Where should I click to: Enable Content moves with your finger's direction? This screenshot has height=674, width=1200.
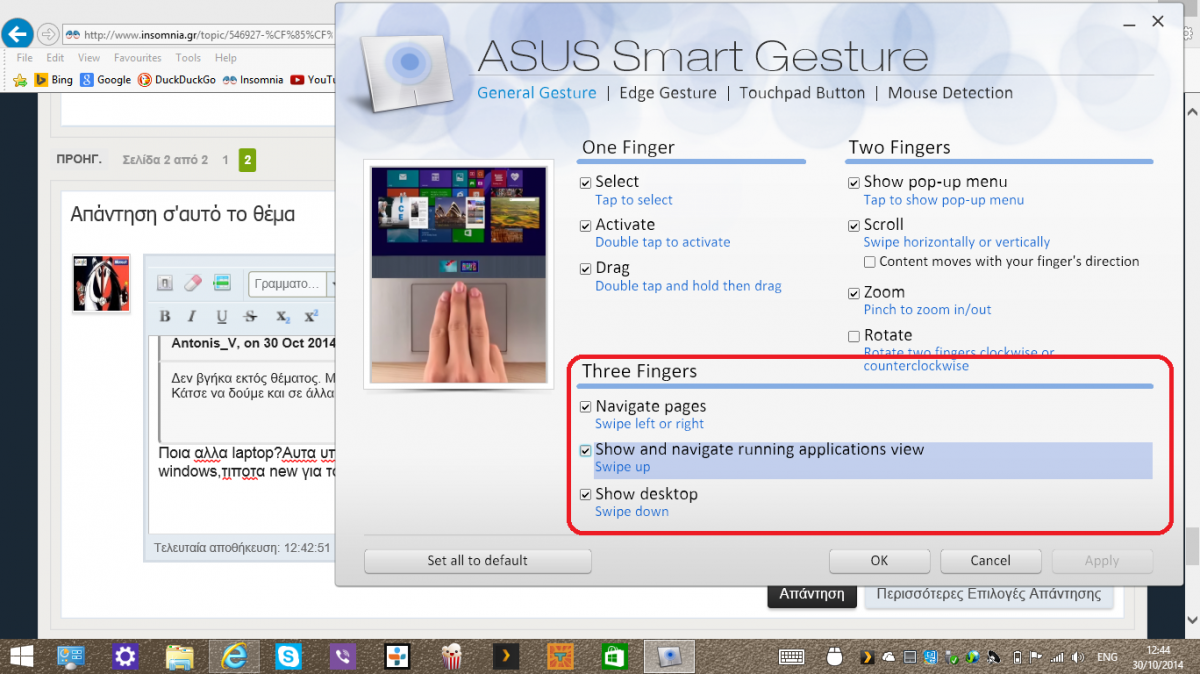point(870,262)
